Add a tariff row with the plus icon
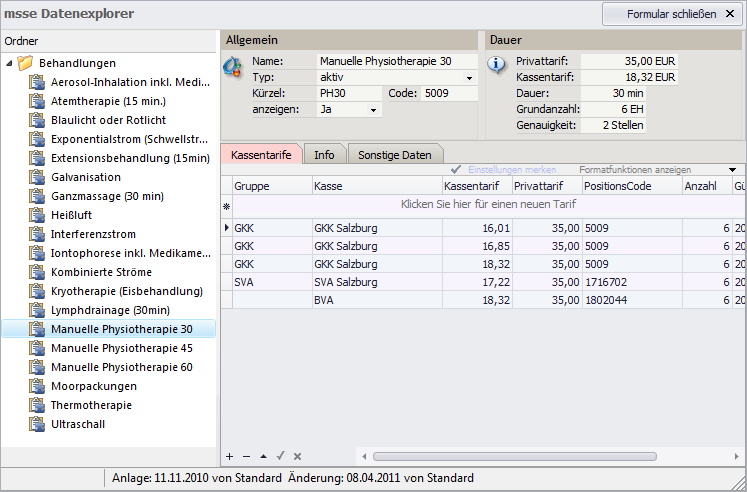747x492 pixels. pos(230,456)
